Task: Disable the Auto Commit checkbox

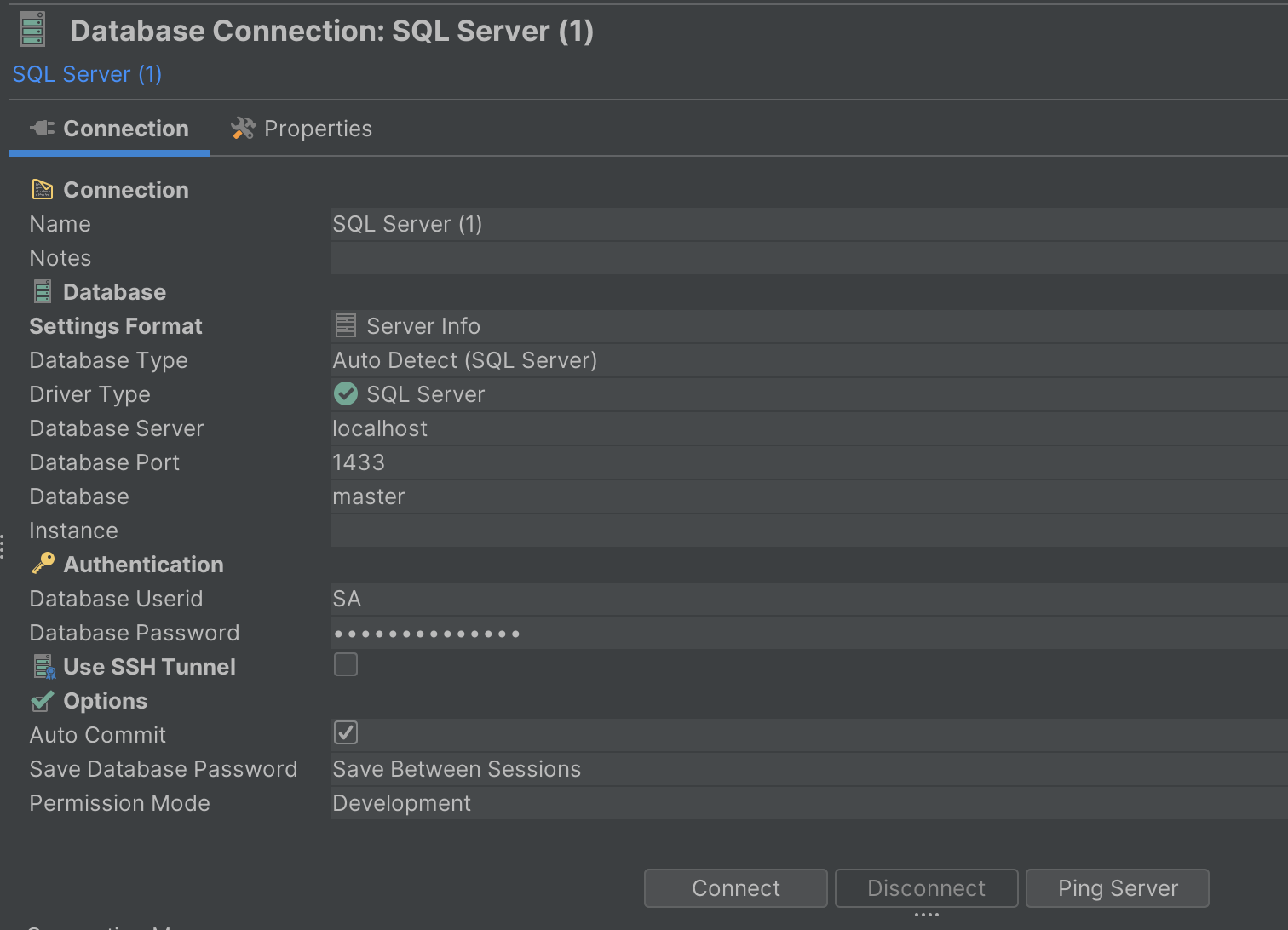Action: pyautogui.click(x=345, y=732)
